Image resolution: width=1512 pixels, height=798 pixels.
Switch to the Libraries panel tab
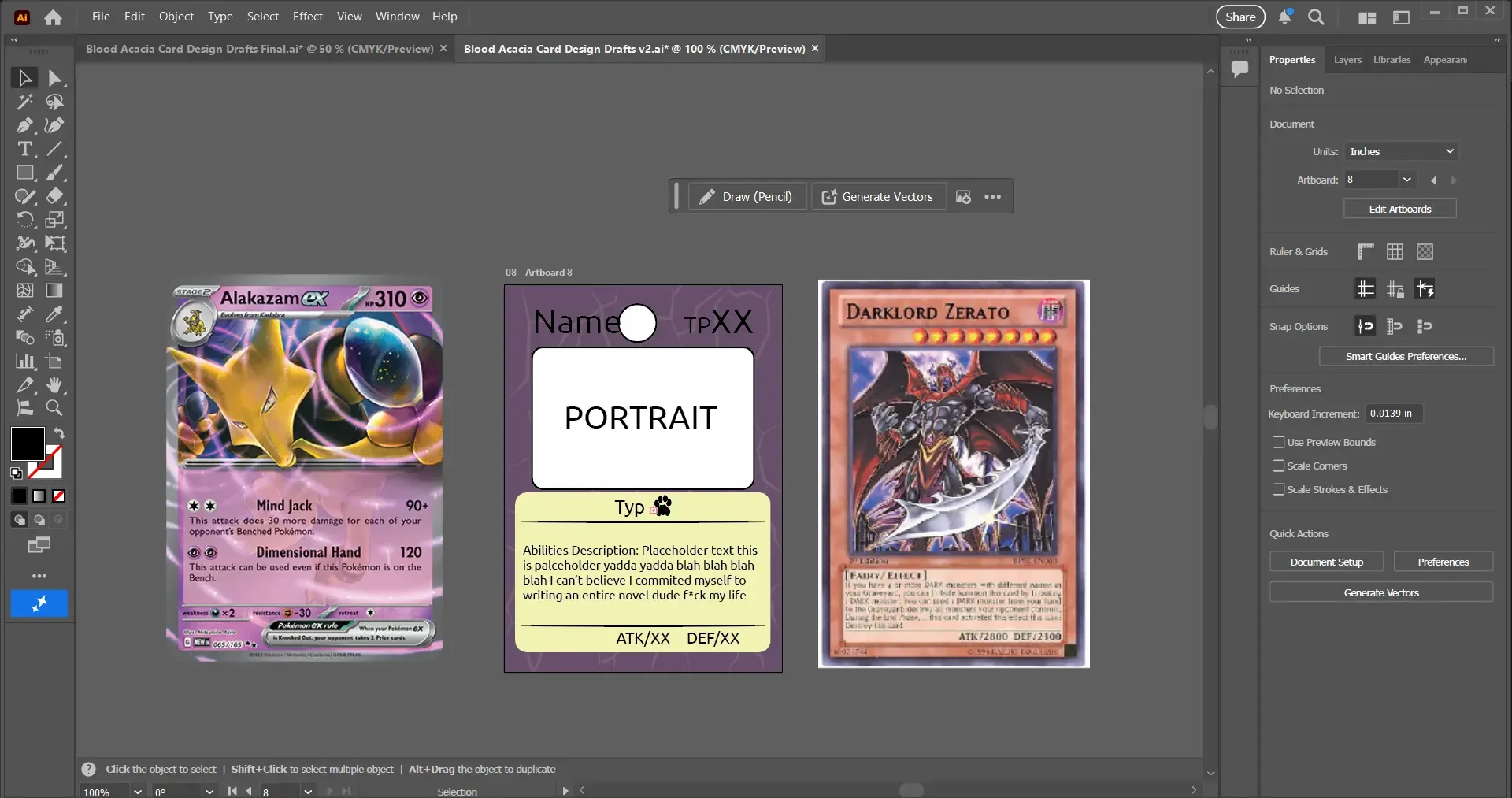[x=1392, y=60]
